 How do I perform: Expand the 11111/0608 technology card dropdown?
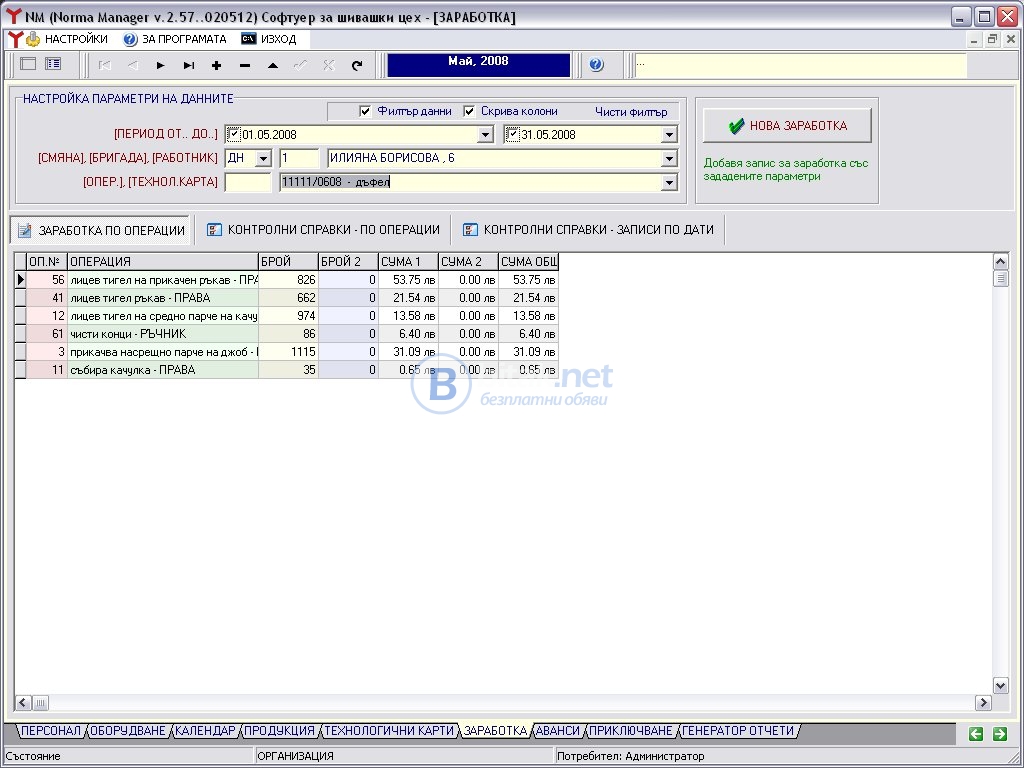point(669,183)
